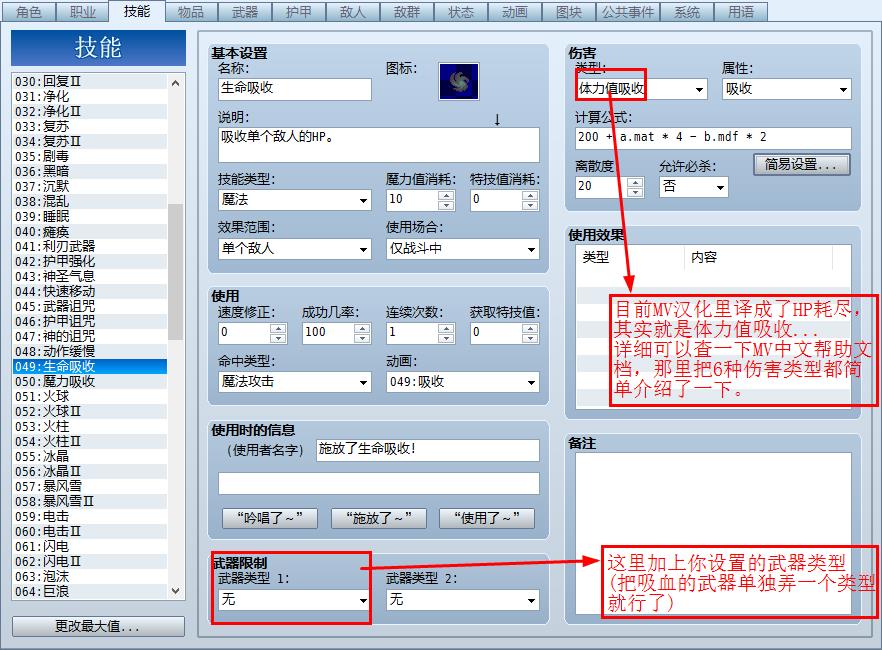Select skill 050:魔力吸收 in the list
The width and height of the screenshot is (882, 650).
[x=90, y=381]
